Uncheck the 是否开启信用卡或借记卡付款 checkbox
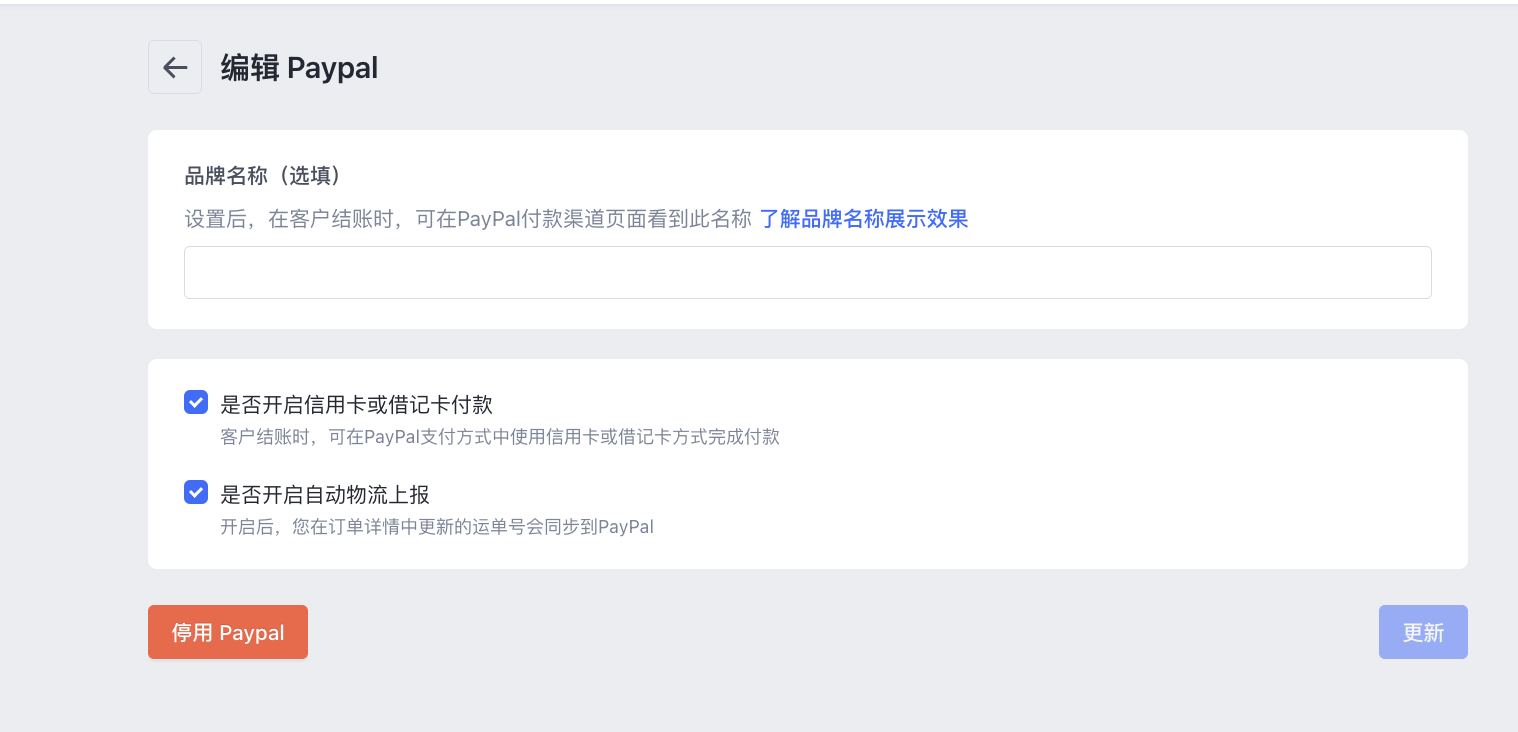1518x732 pixels. click(196, 403)
